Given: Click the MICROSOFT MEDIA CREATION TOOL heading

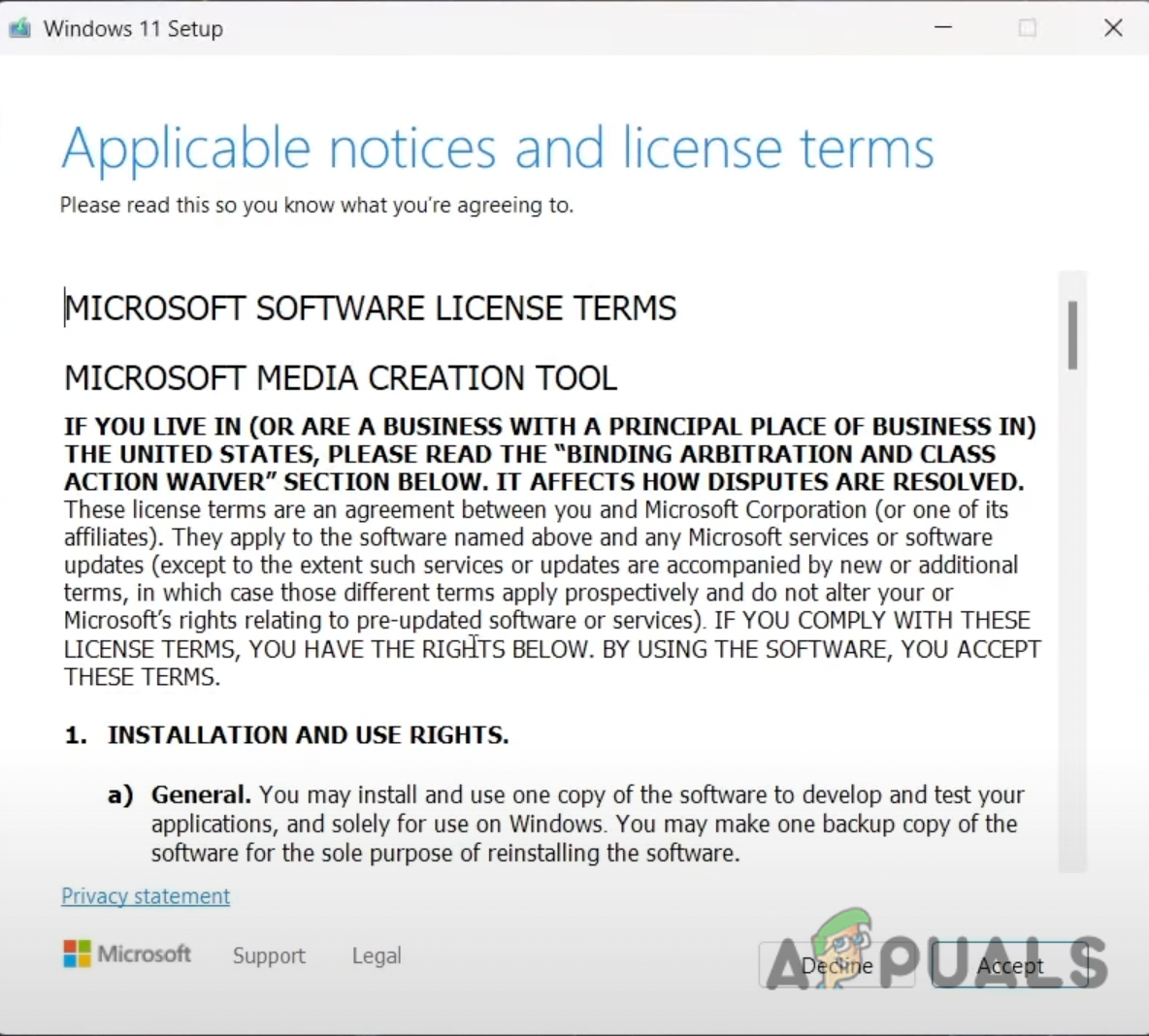Looking at the screenshot, I should (x=341, y=378).
